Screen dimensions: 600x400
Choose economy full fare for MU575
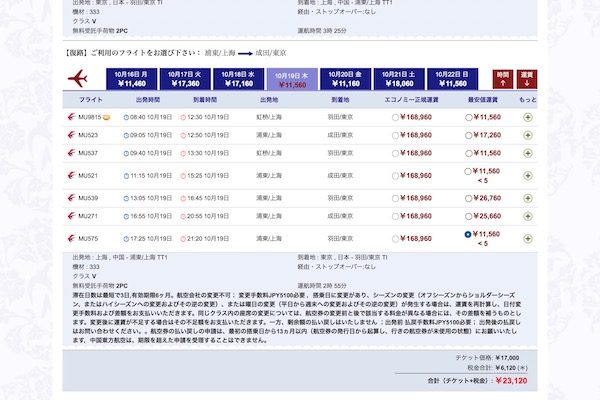tap(395, 239)
